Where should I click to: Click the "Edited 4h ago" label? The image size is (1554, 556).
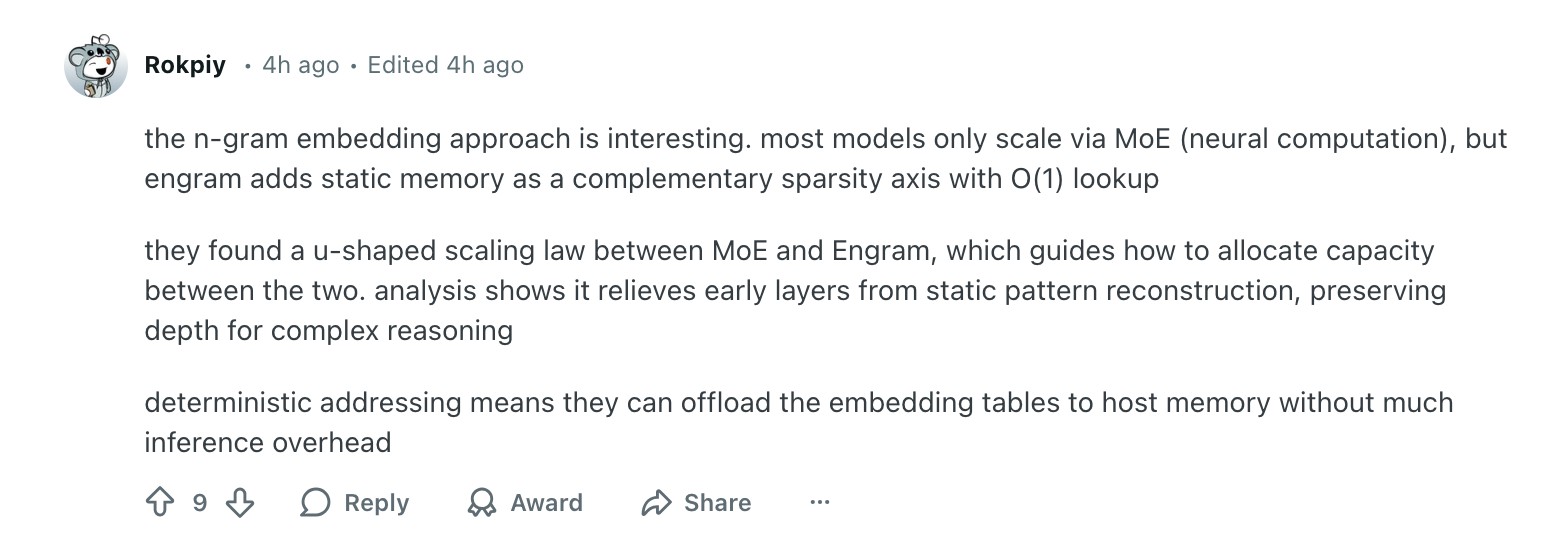445,65
